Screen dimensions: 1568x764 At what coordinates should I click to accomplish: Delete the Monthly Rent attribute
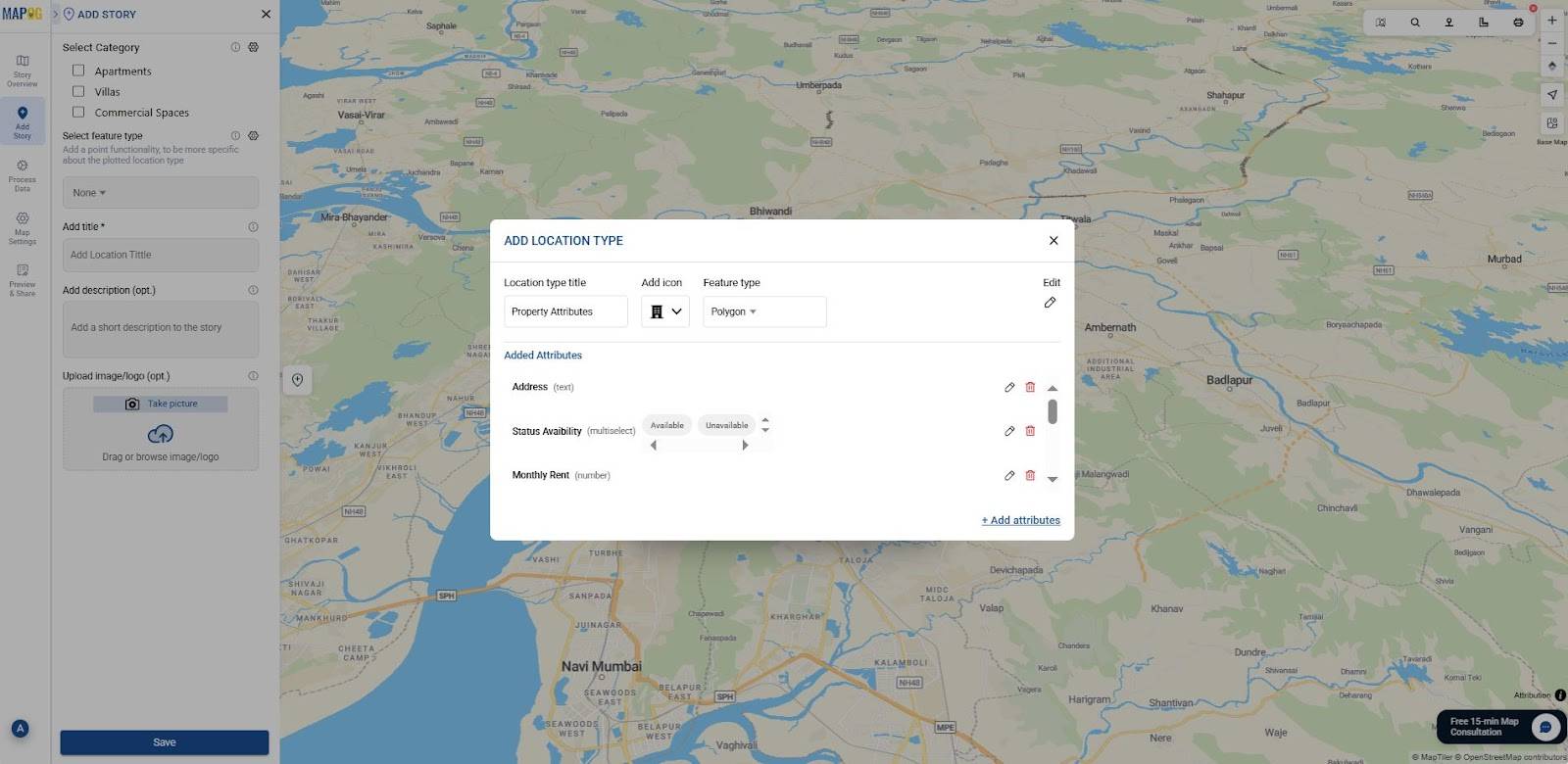point(1030,475)
